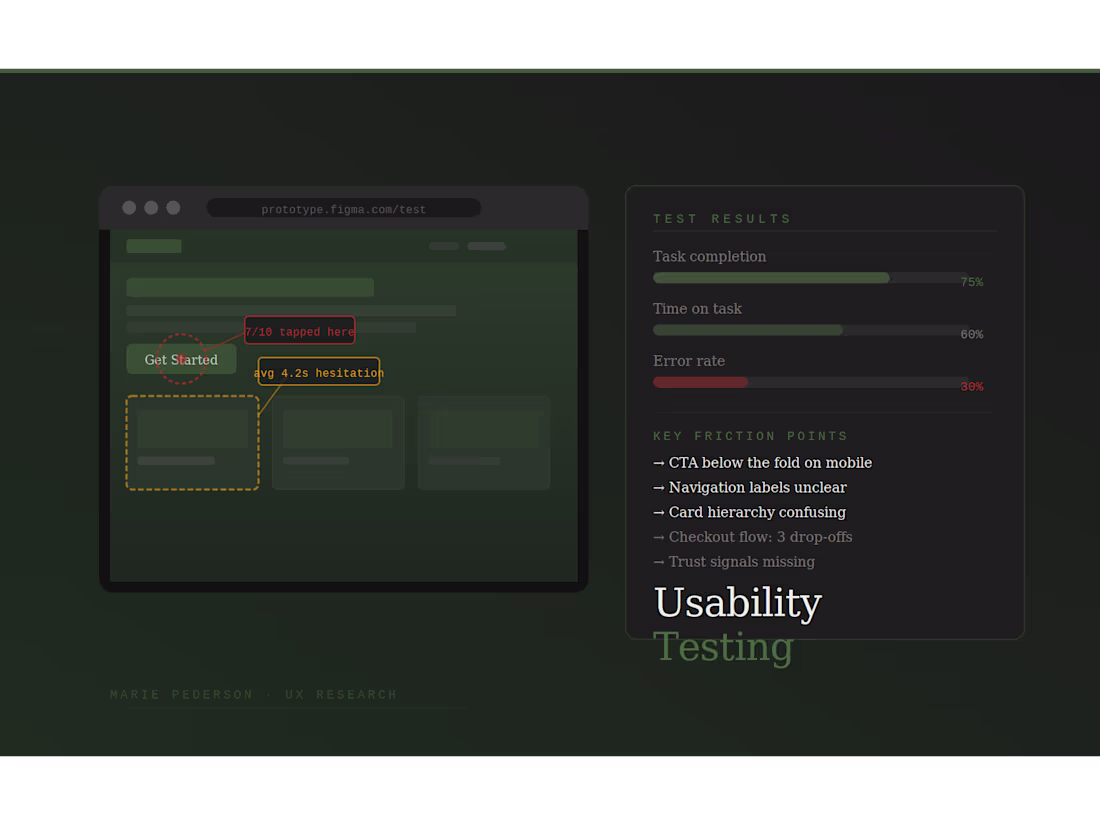Select 'Navigation labels unclear' item
Viewport: 1100px width, 825px height.
pyautogui.click(x=750, y=487)
